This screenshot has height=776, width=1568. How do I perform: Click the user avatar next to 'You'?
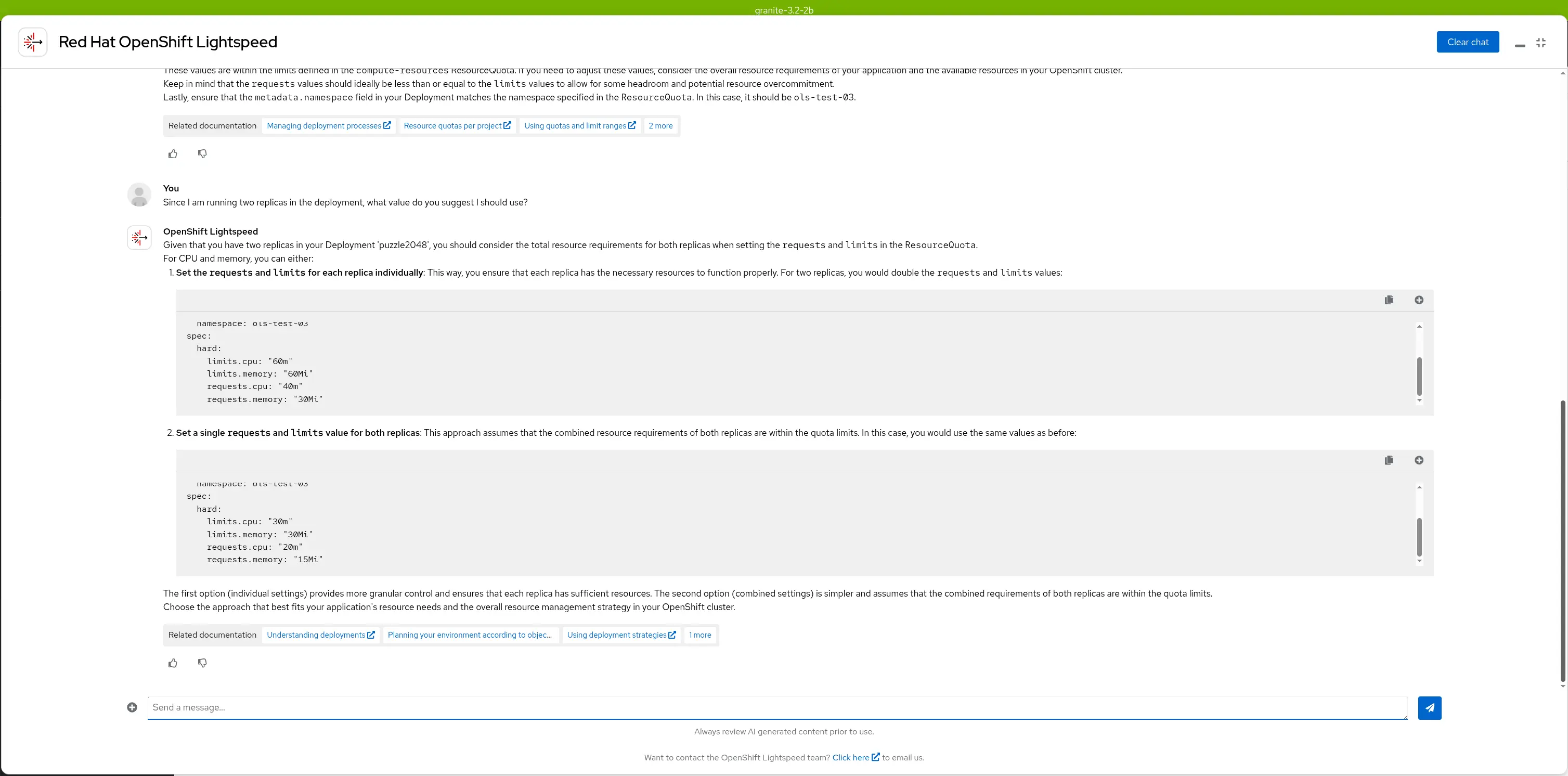[139, 195]
